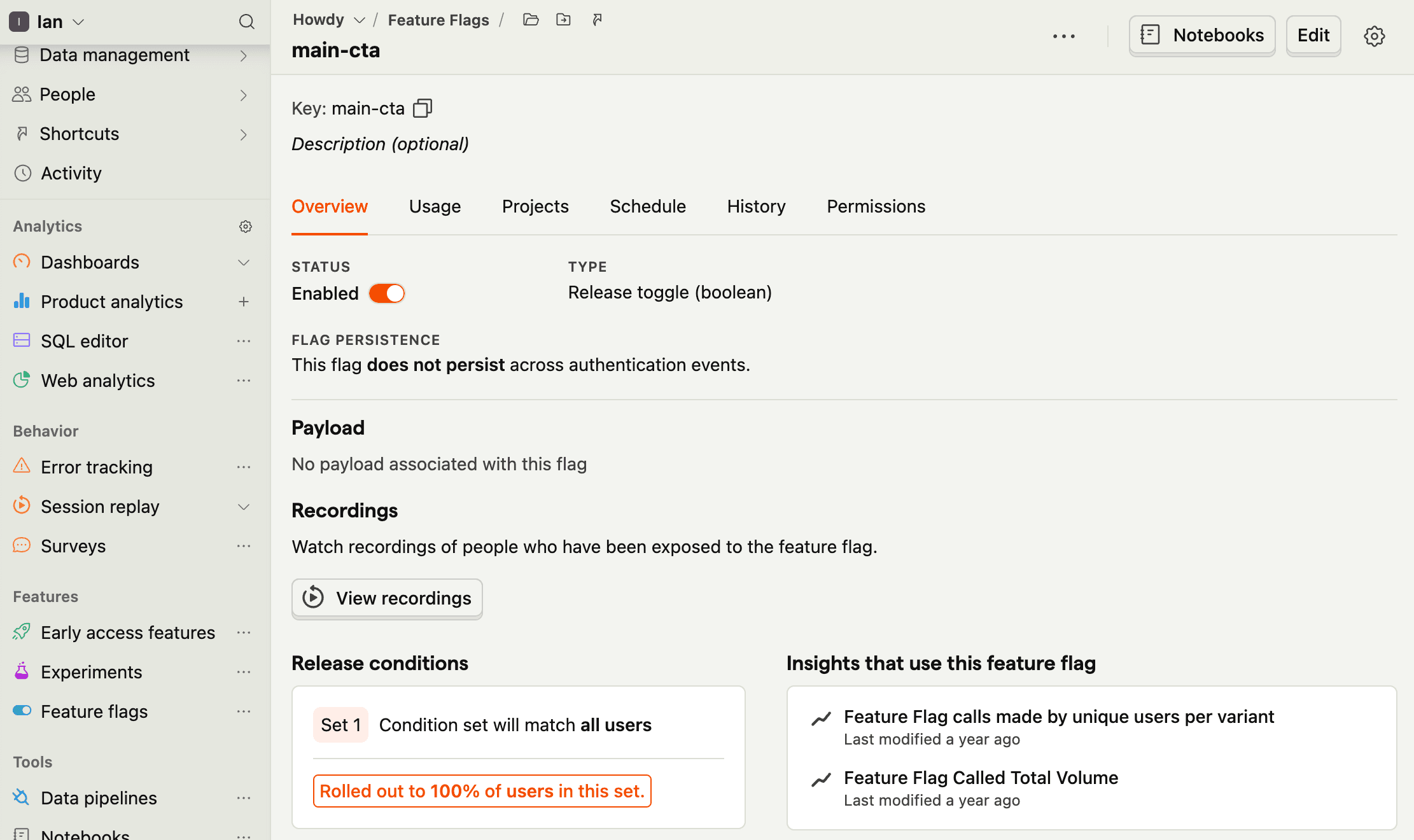Viewport: 1414px width, 840px height.
Task: Go to Feature Flags breadcrumb link
Action: (x=438, y=20)
